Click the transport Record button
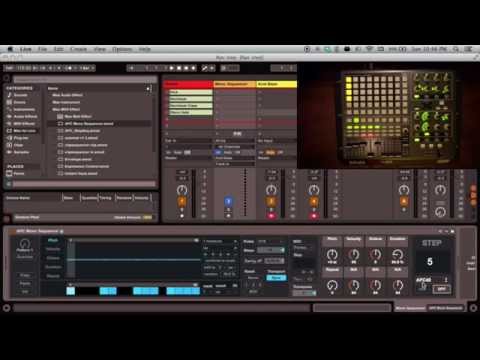The image size is (480, 360). 186,68
